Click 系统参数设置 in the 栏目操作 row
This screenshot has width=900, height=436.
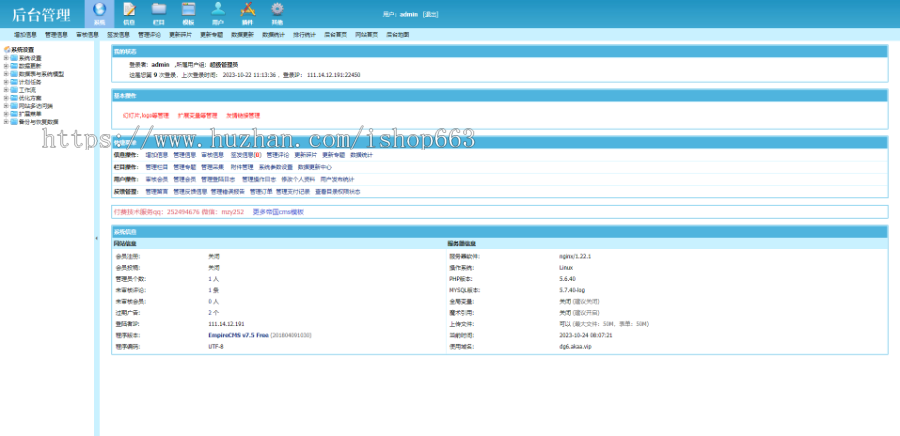pyautogui.click(x=276, y=168)
